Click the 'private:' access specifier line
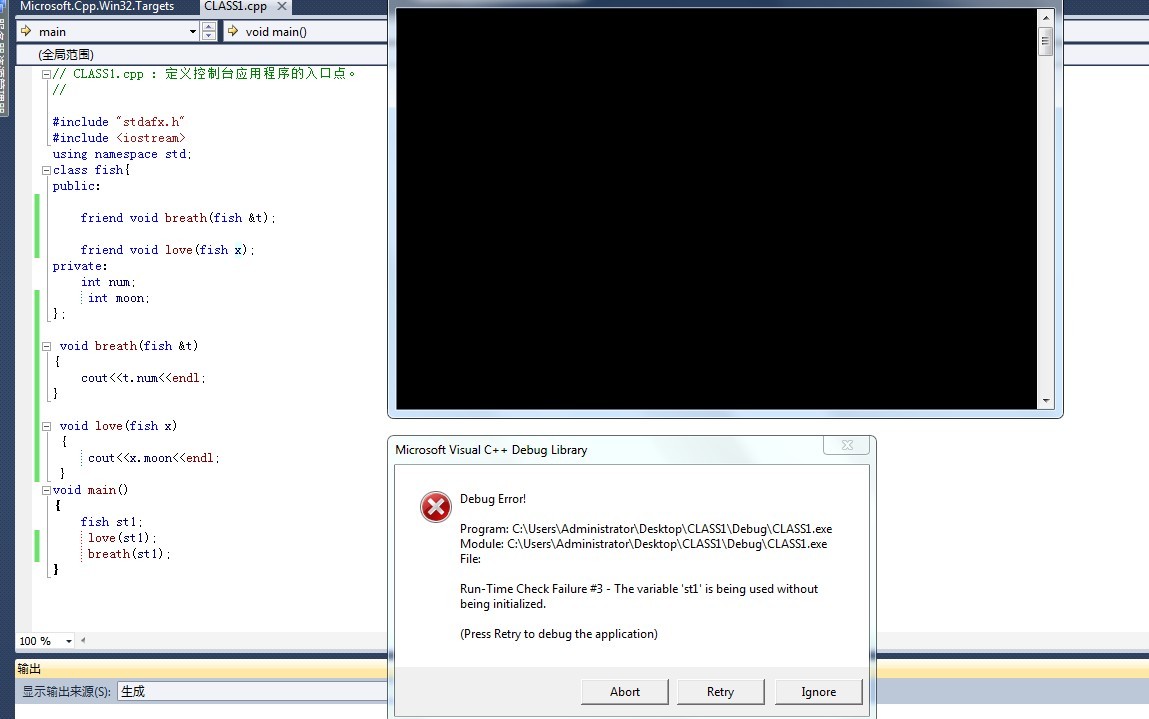The width and height of the screenshot is (1149, 719). tap(80, 266)
